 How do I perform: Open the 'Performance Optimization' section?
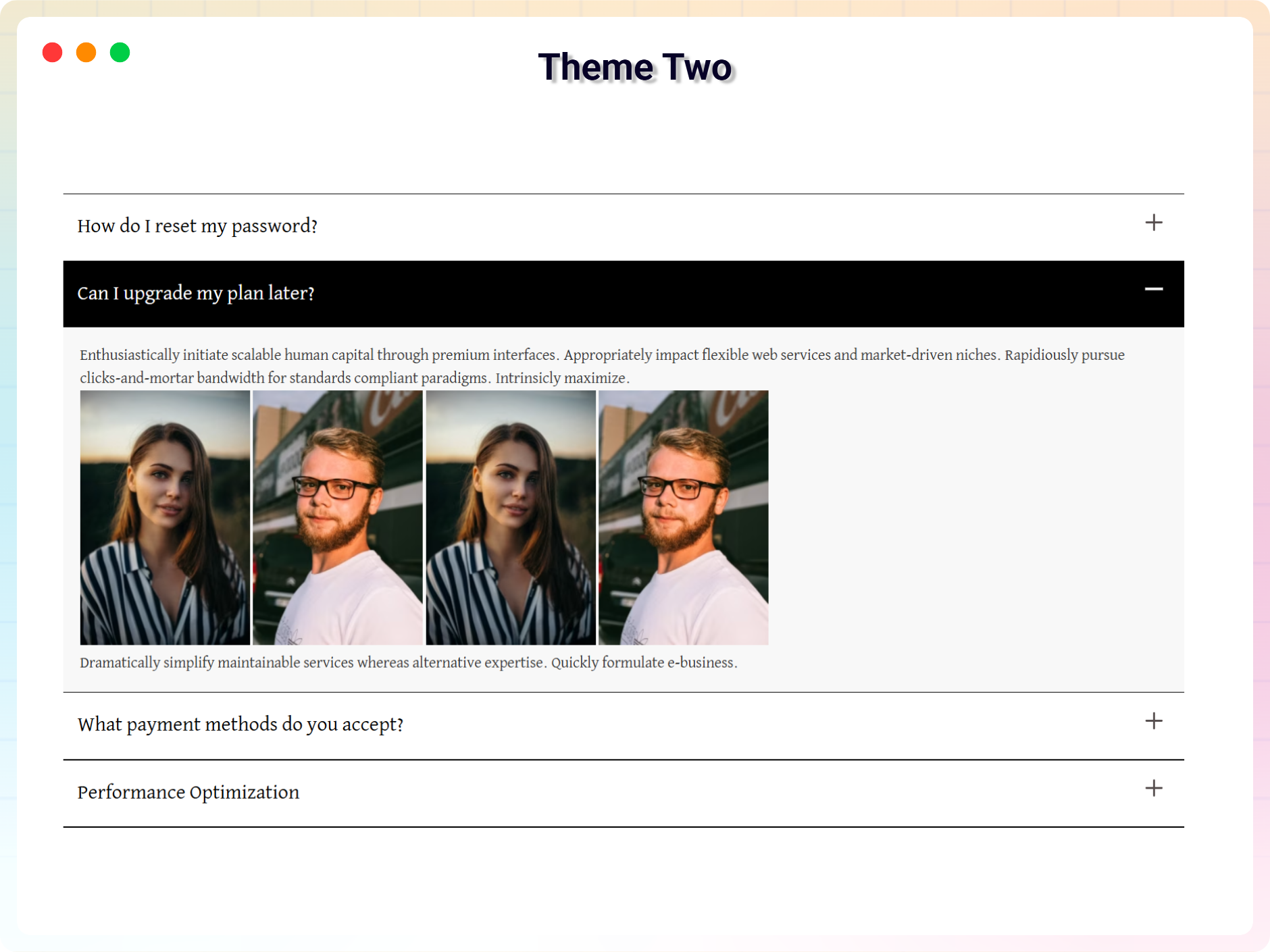tap(188, 793)
